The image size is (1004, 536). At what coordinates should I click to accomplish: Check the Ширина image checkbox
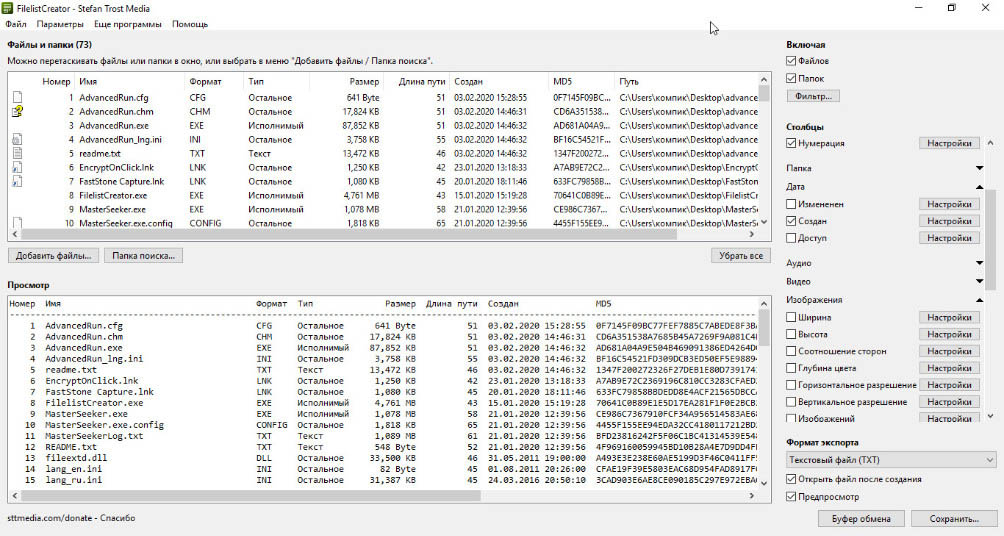point(791,317)
